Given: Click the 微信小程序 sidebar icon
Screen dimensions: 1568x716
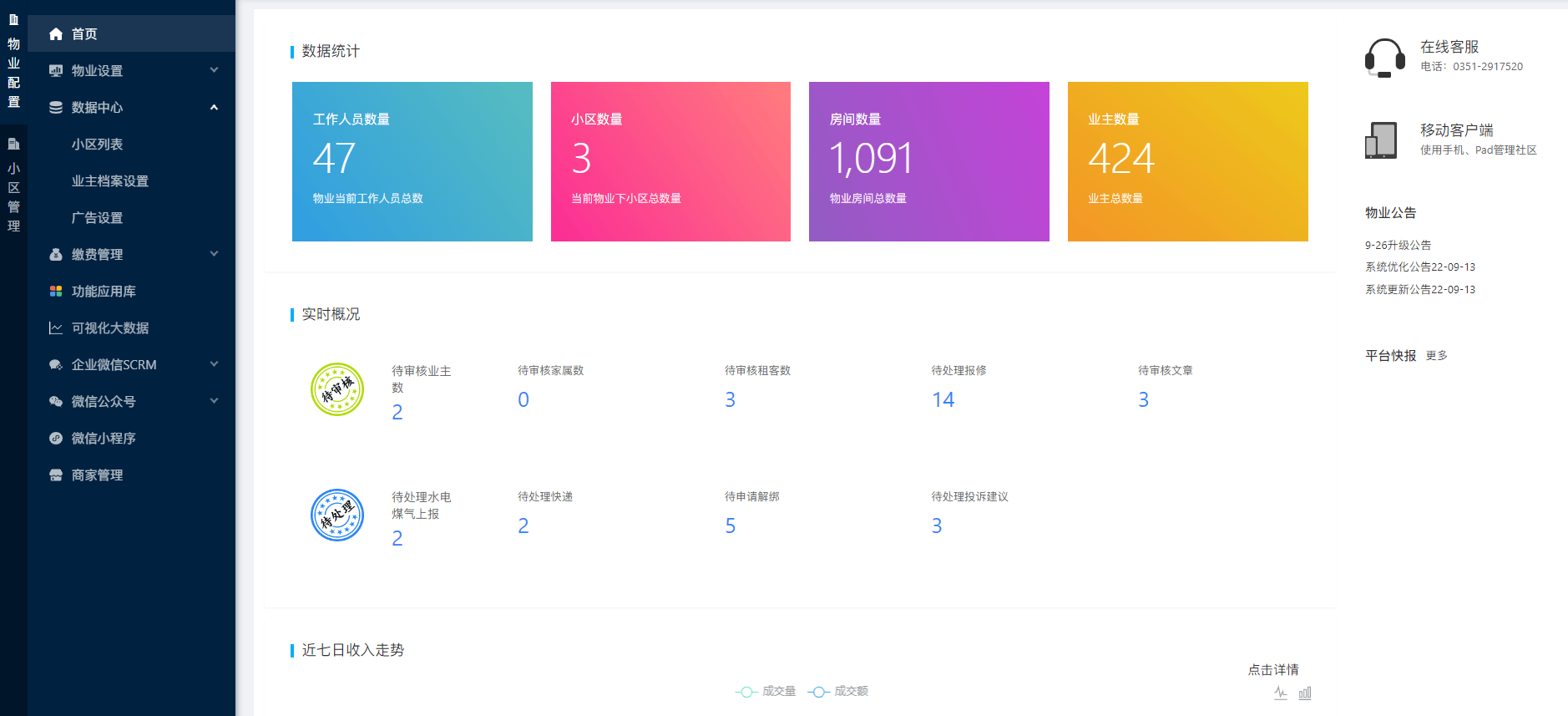Looking at the screenshot, I should click(x=56, y=439).
